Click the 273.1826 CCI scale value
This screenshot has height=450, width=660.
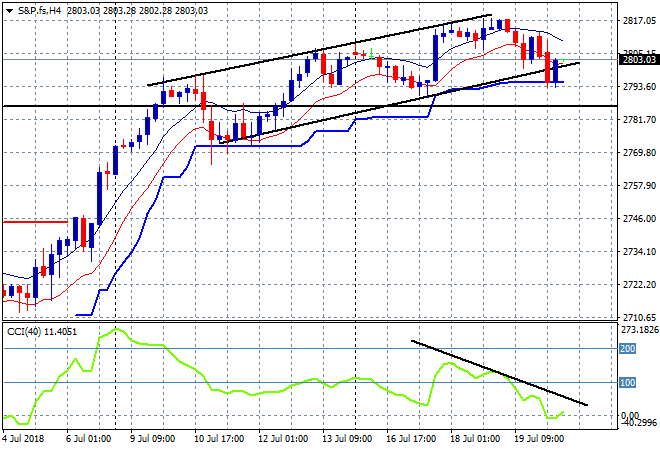coord(639,330)
